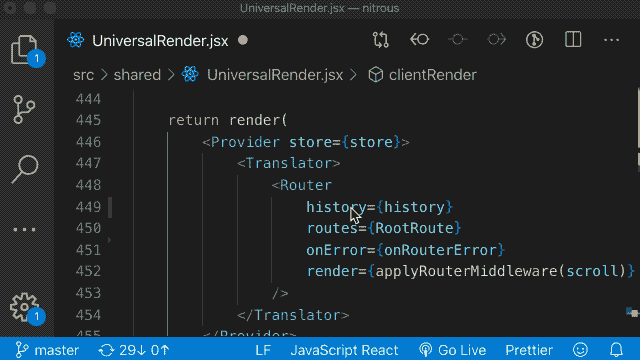Open the Manage gear menu
Image resolution: width=640 pixels, height=360 pixels.
[x=24, y=307]
